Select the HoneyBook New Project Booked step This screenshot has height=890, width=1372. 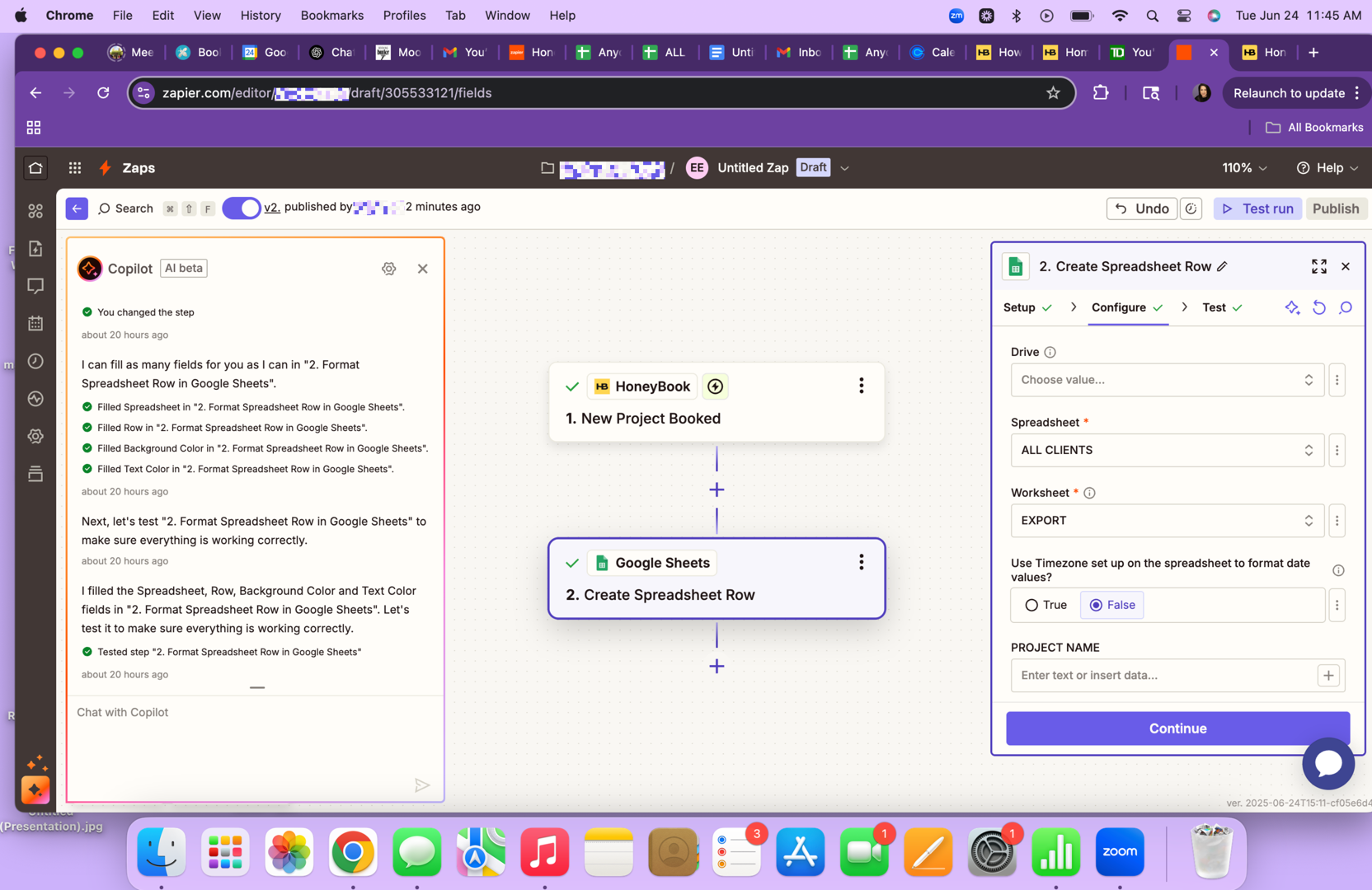click(717, 402)
